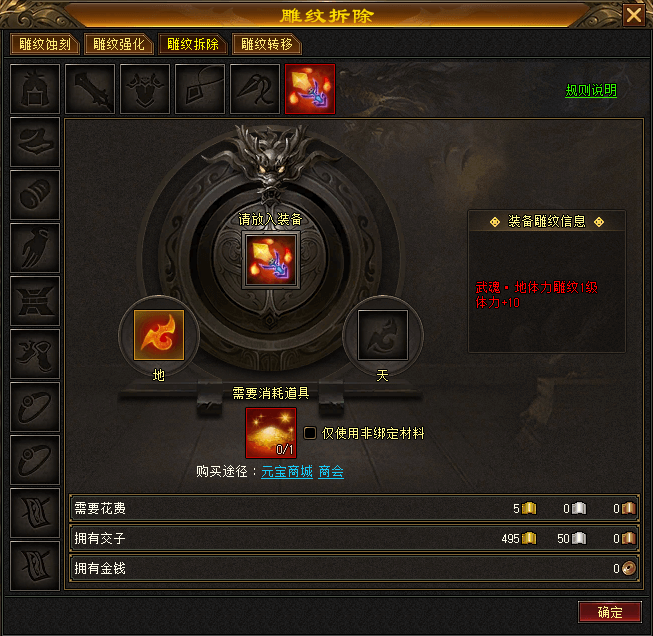Select the necklace amulet equipment slot

(200, 89)
